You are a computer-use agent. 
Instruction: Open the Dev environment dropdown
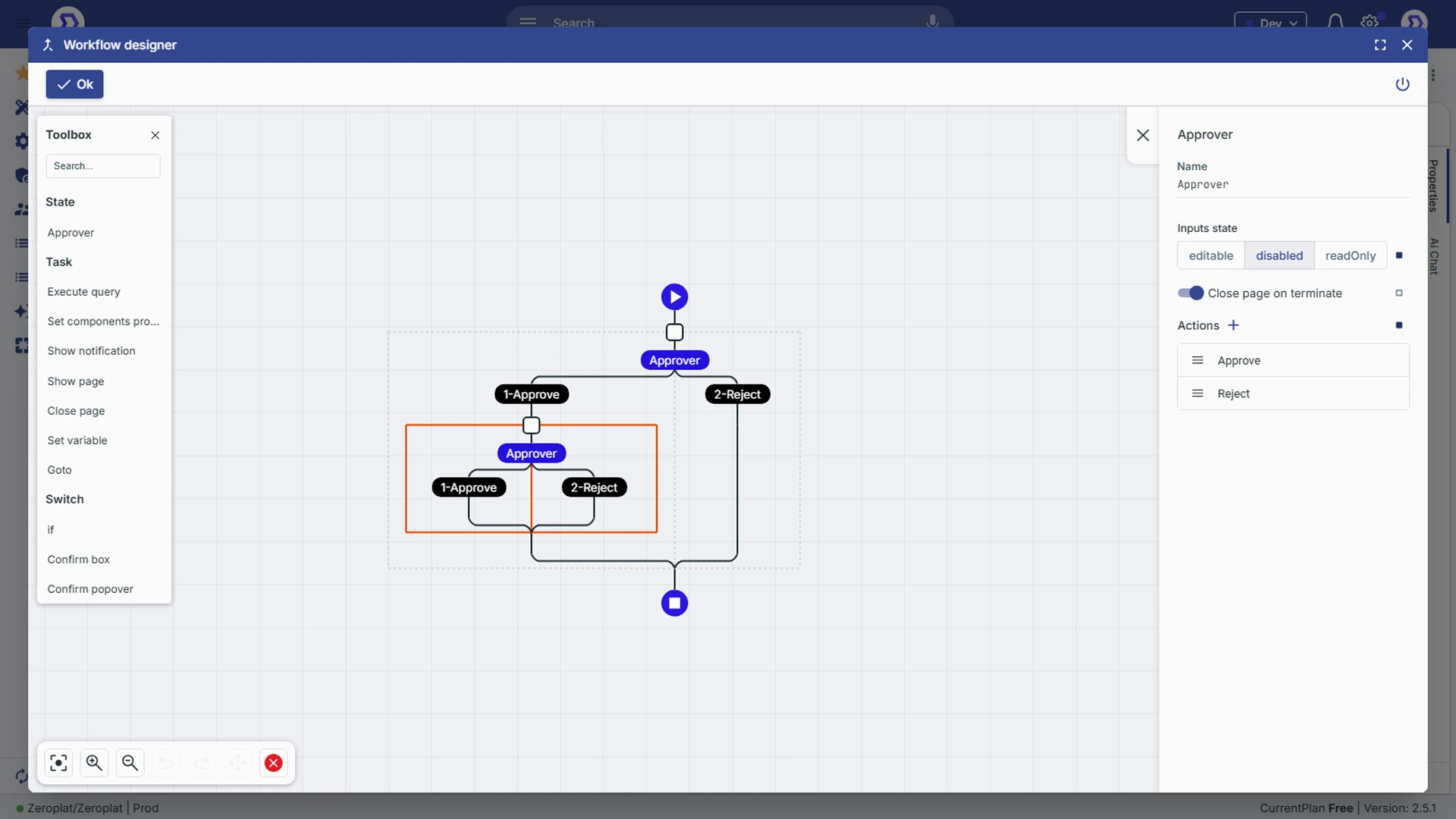[1270, 23]
